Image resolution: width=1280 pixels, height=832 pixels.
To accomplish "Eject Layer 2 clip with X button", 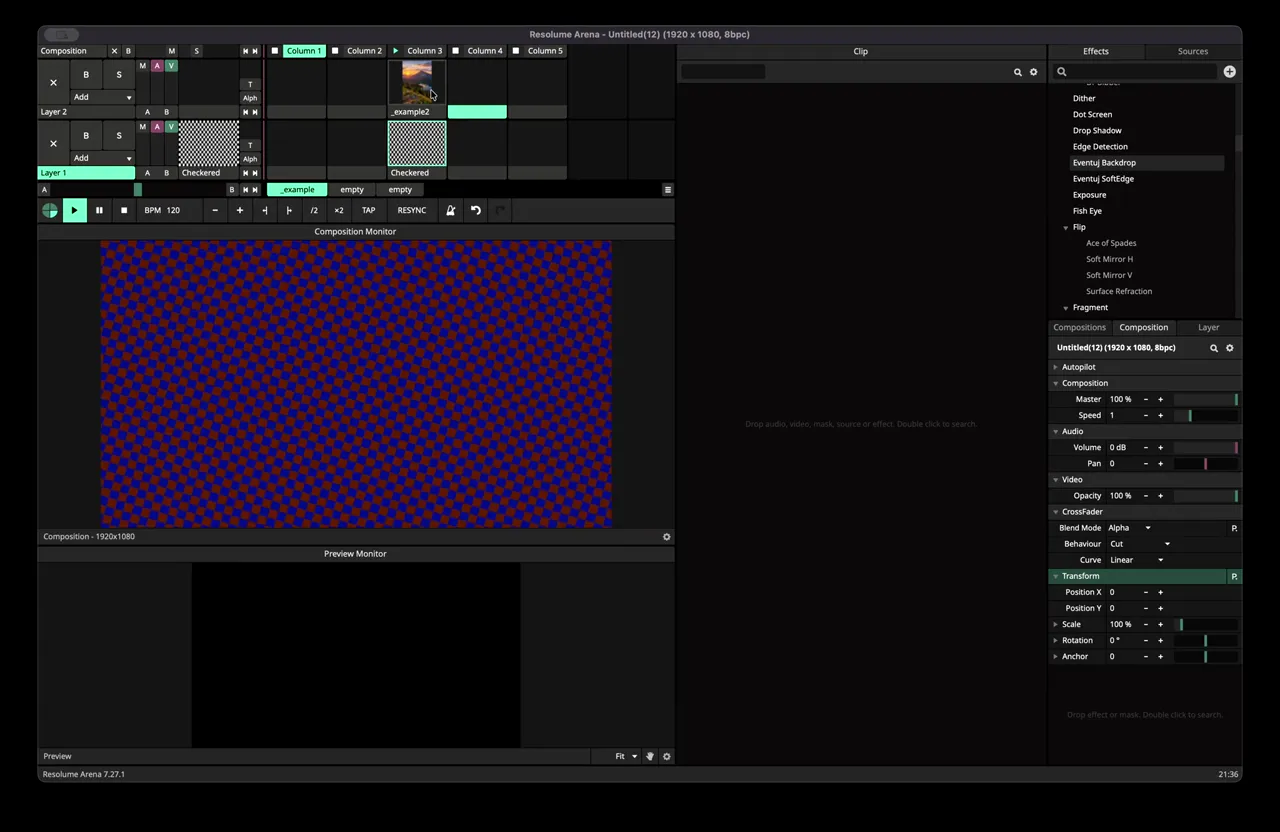I will click(54, 82).
